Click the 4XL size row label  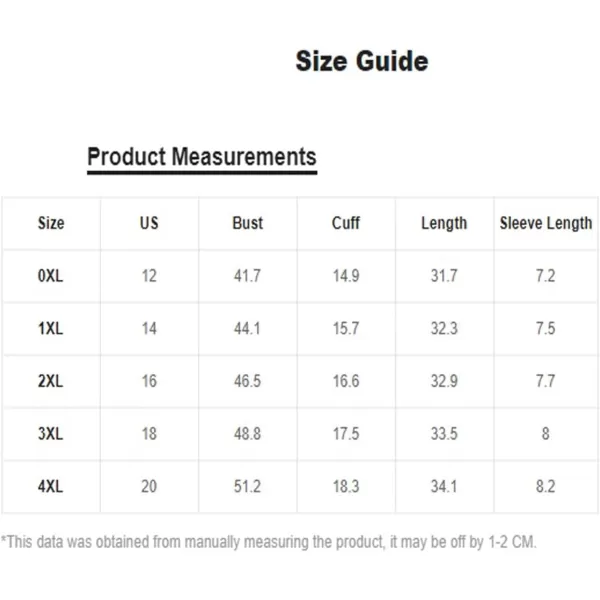coord(50,486)
